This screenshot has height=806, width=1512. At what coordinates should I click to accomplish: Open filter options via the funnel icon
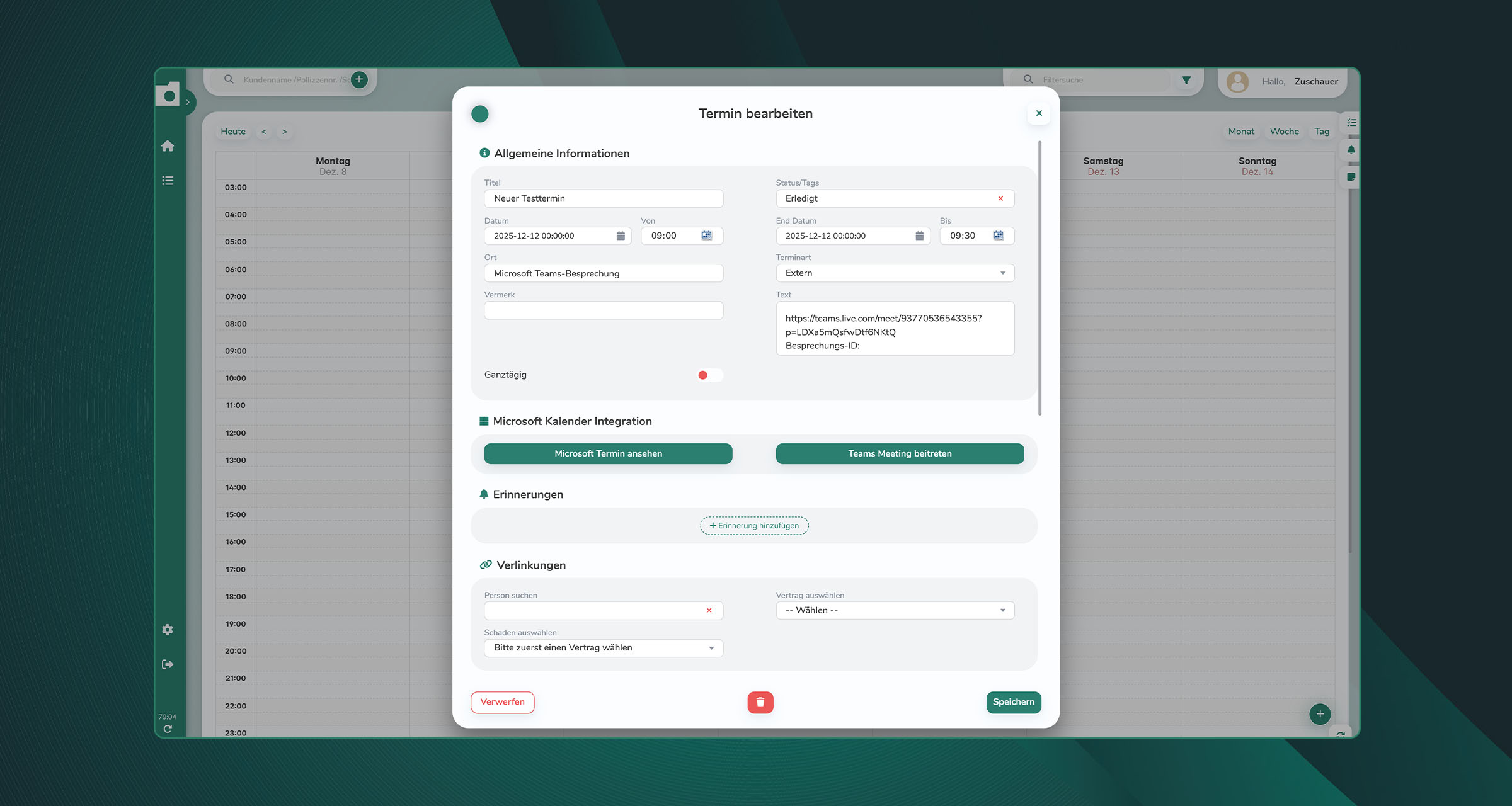pyautogui.click(x=1186, y=79)
